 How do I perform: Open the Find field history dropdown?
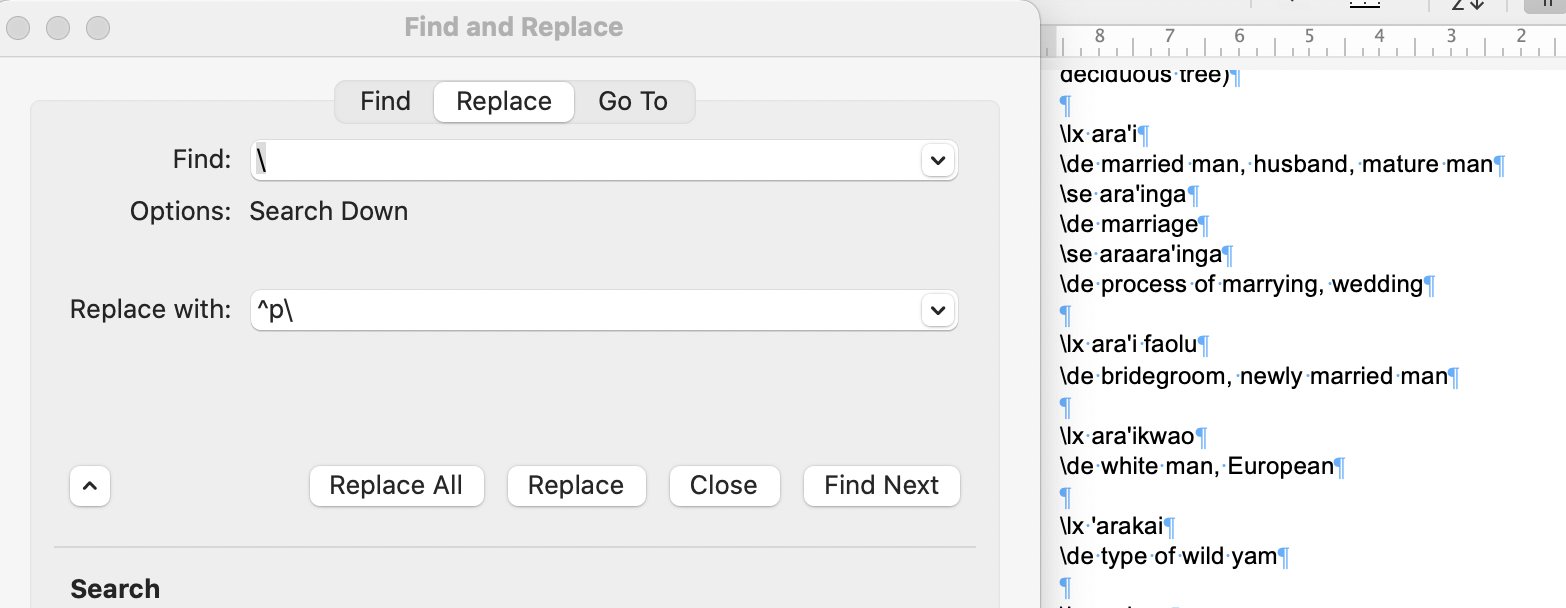(937, 160)
